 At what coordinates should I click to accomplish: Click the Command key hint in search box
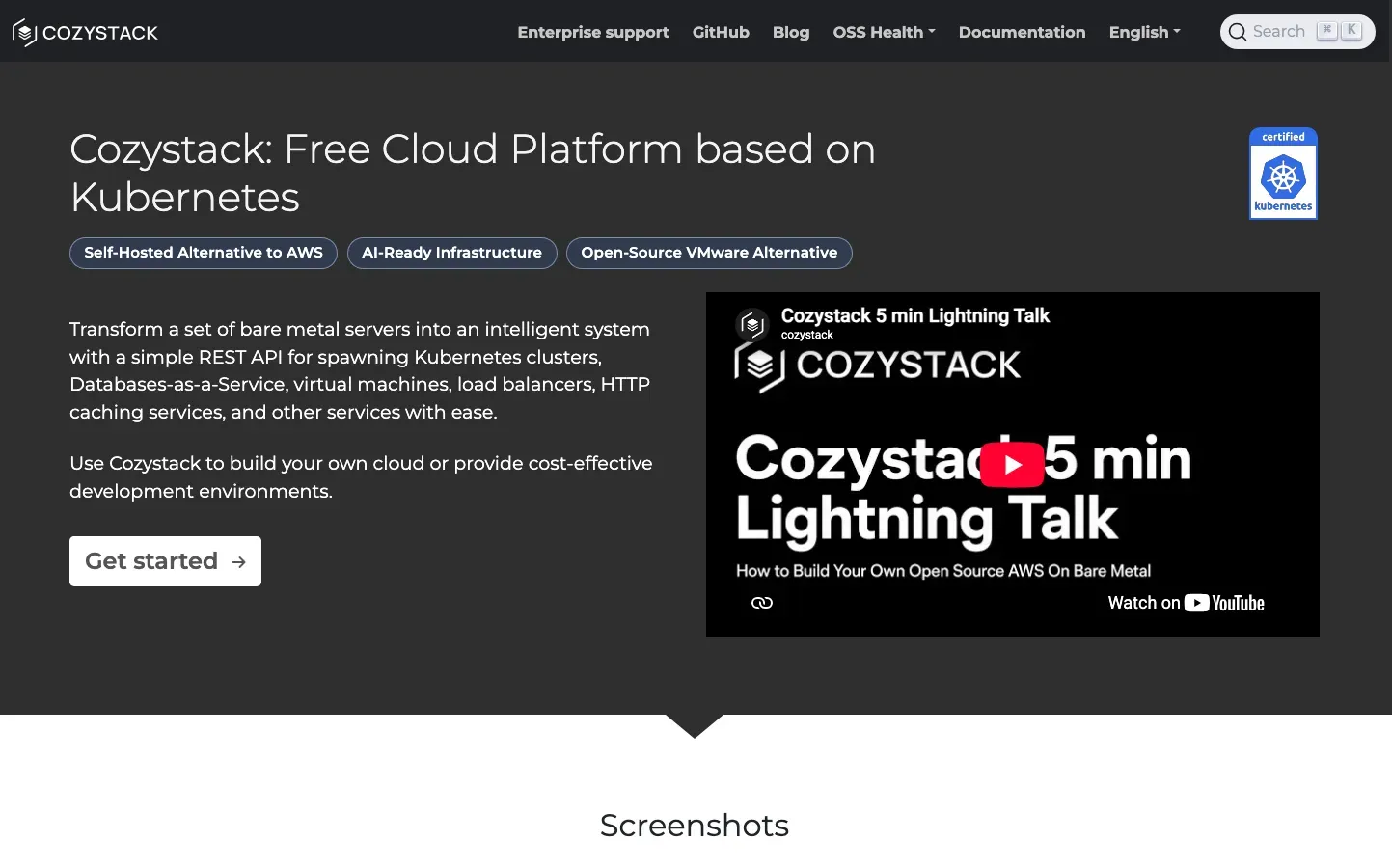click(1327, 31)
